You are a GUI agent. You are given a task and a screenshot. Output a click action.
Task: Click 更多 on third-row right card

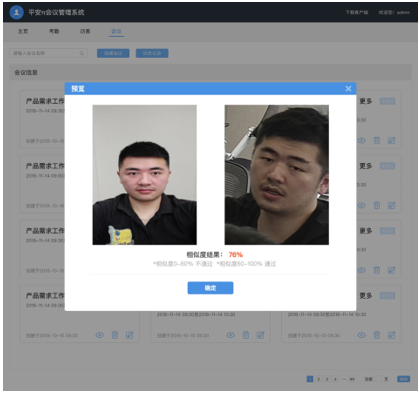[x=366, y=231]
